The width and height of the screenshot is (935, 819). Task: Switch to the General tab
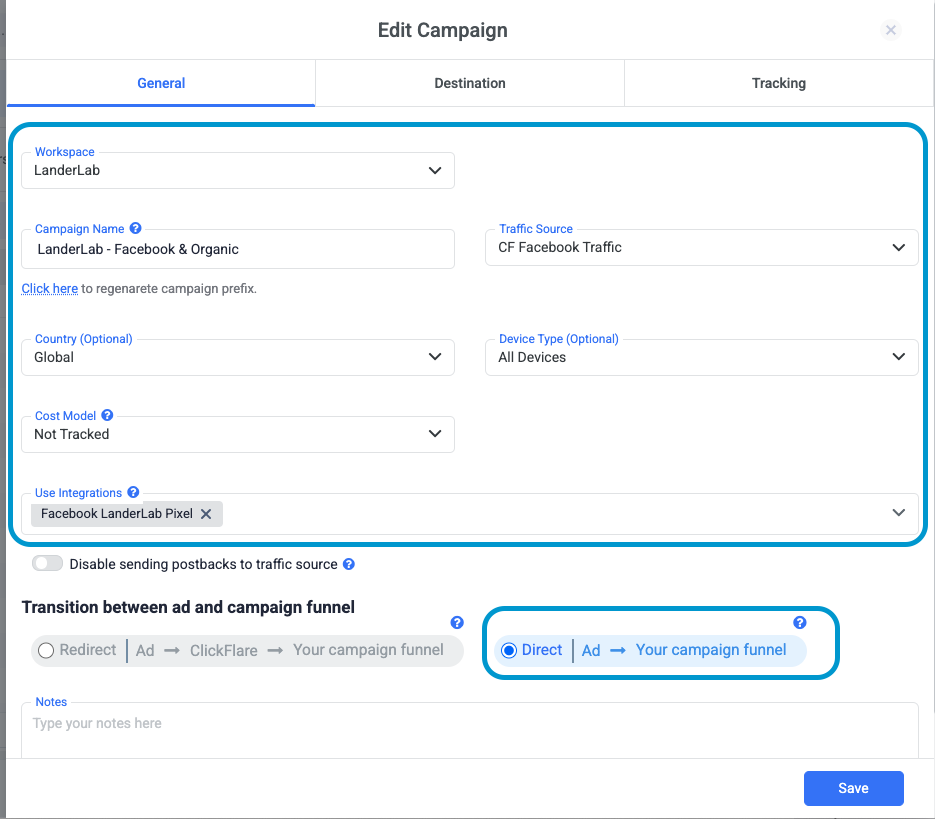coord(161,83)
